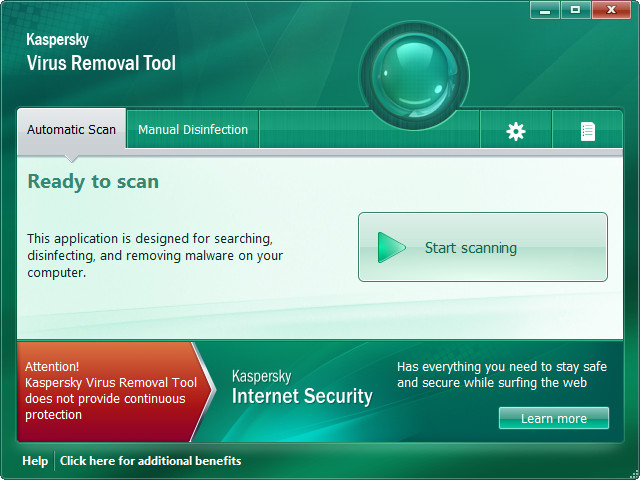This screenshot has height=480, width=640.
Task: Open the Manual Disinfection tab
Action: [x=193, y=130]
